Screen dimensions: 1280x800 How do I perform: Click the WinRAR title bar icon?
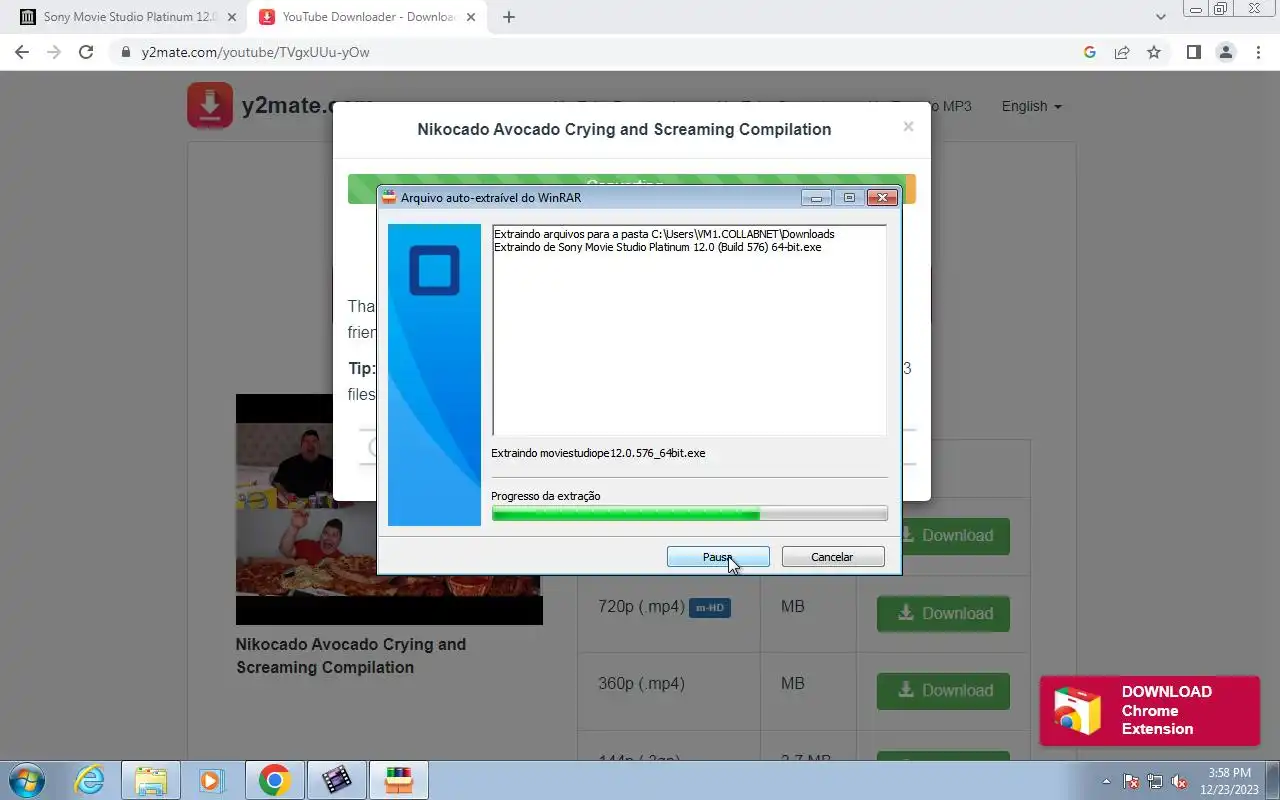point(389,197)
